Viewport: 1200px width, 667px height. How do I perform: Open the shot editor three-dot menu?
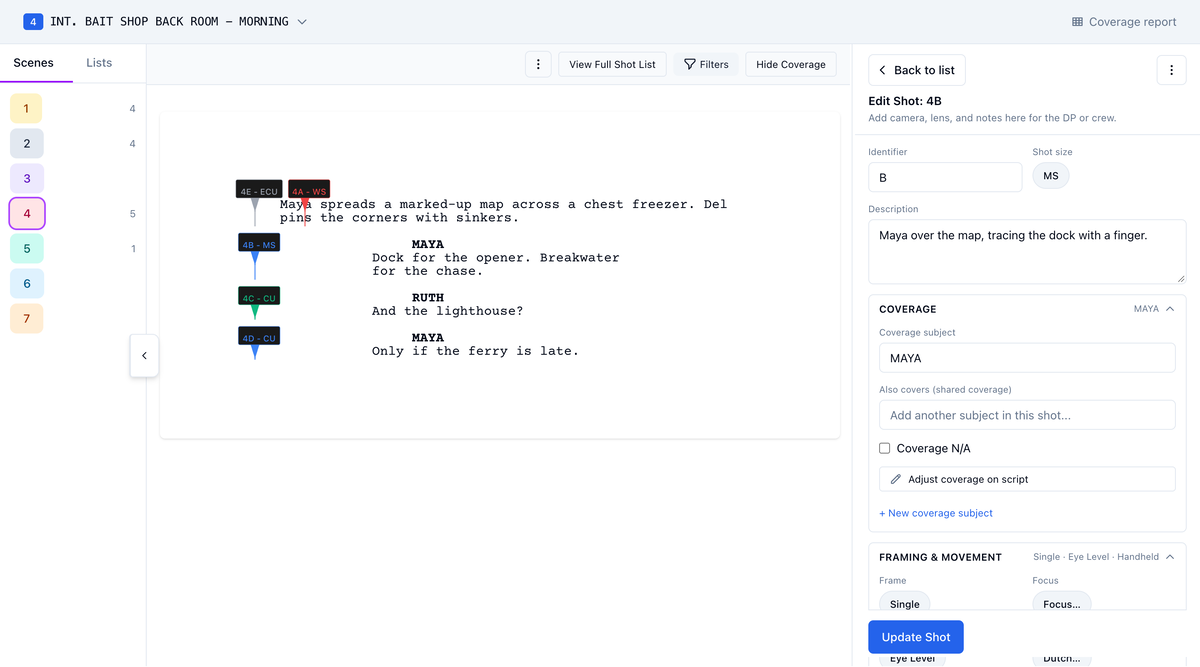tap(1171, 70)
